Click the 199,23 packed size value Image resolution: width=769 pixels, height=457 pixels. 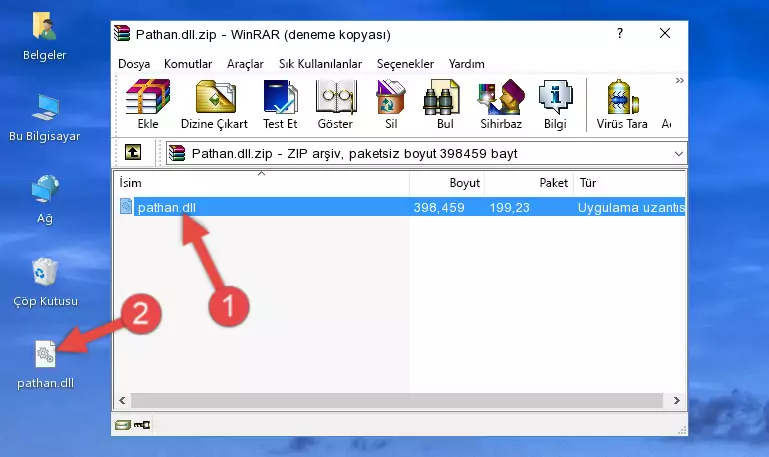[510, 207]
